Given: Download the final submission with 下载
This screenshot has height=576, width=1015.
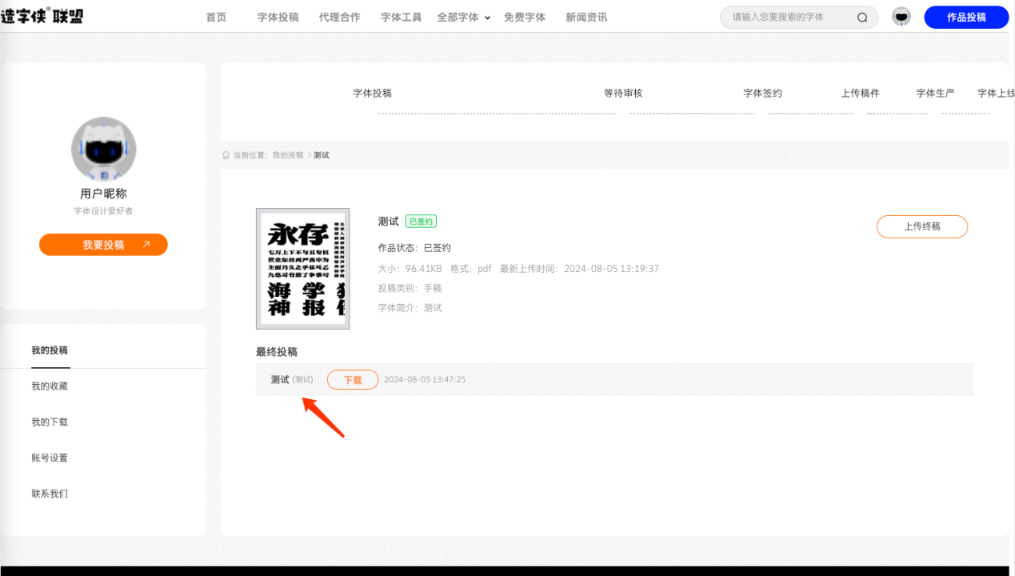Looking at the screenshot, I should (352, 380).
